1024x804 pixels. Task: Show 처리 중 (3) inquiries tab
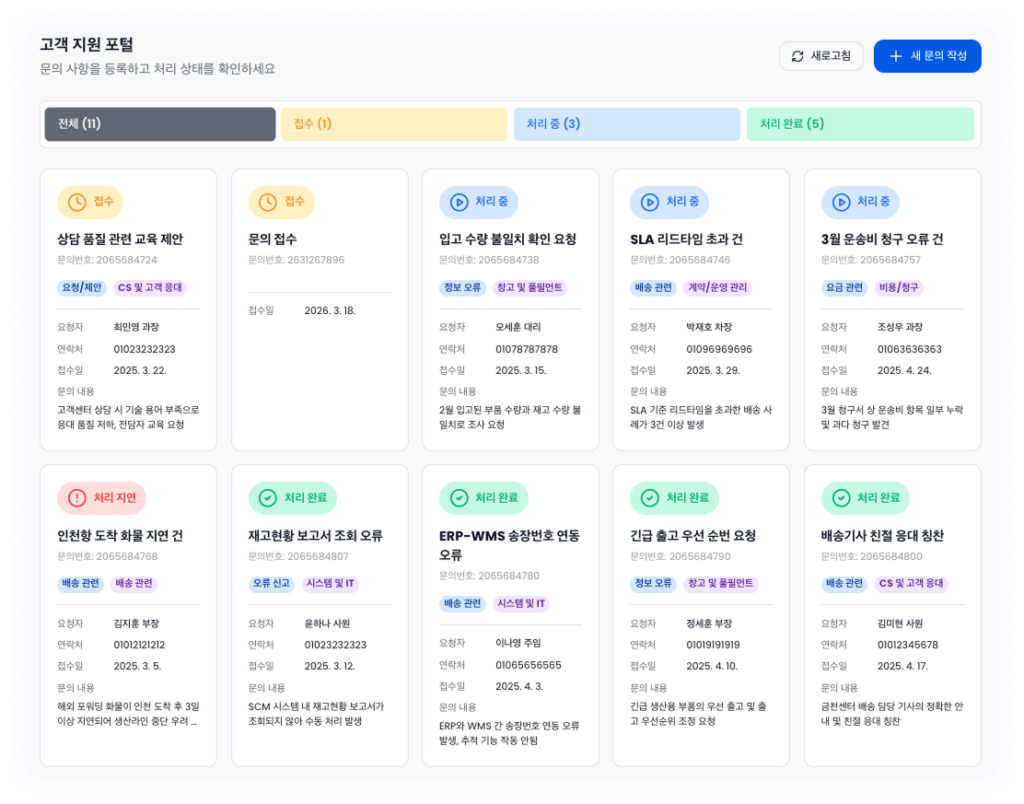(x=627, y=124)
